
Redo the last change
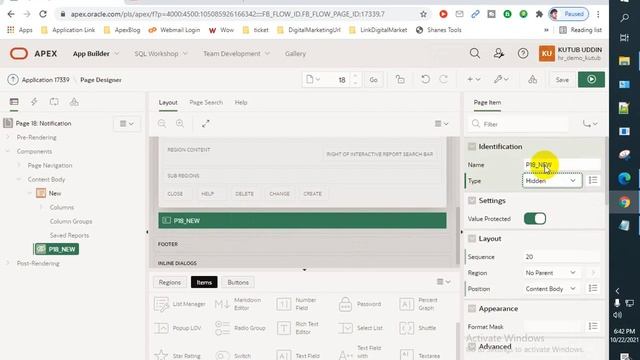[x=444, y=80]
